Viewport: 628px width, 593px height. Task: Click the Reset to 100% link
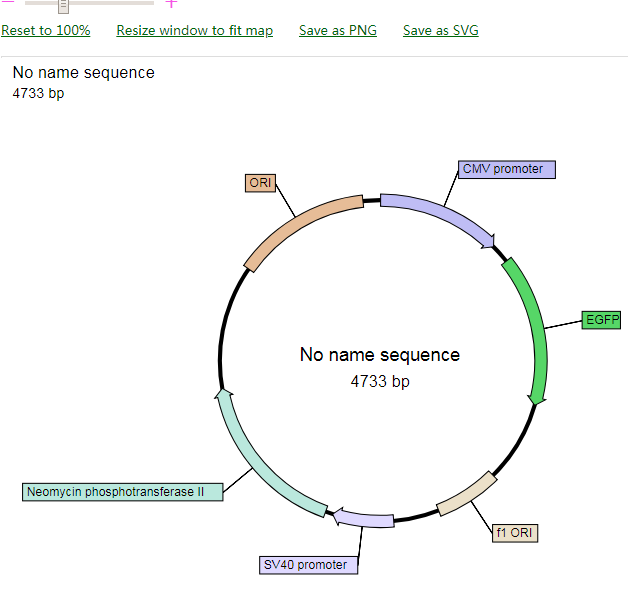(46, 30)
